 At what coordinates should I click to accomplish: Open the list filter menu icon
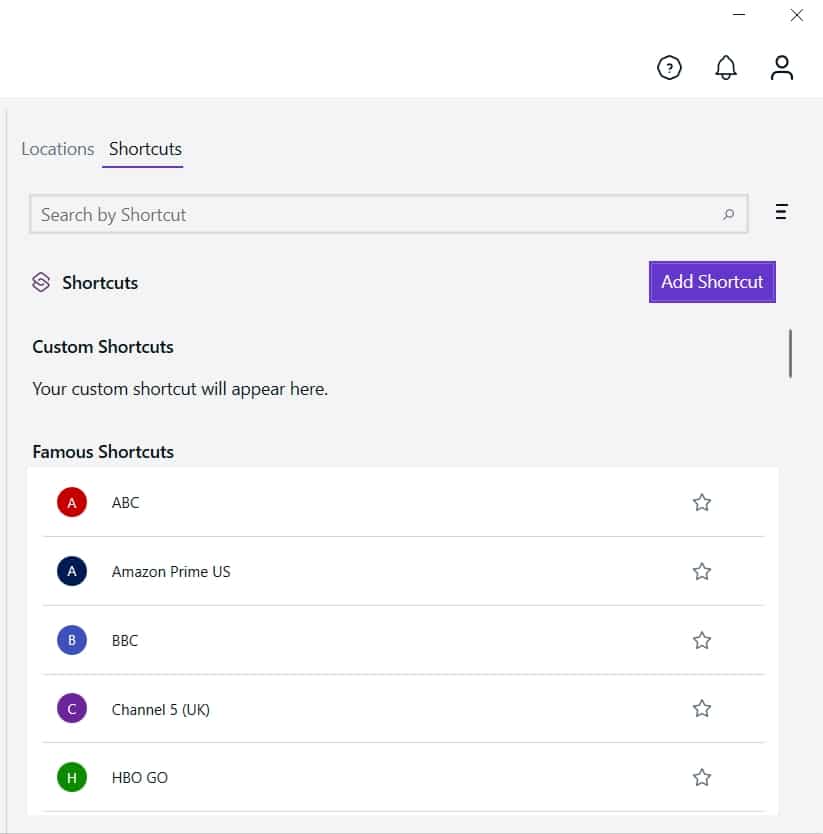781,212
